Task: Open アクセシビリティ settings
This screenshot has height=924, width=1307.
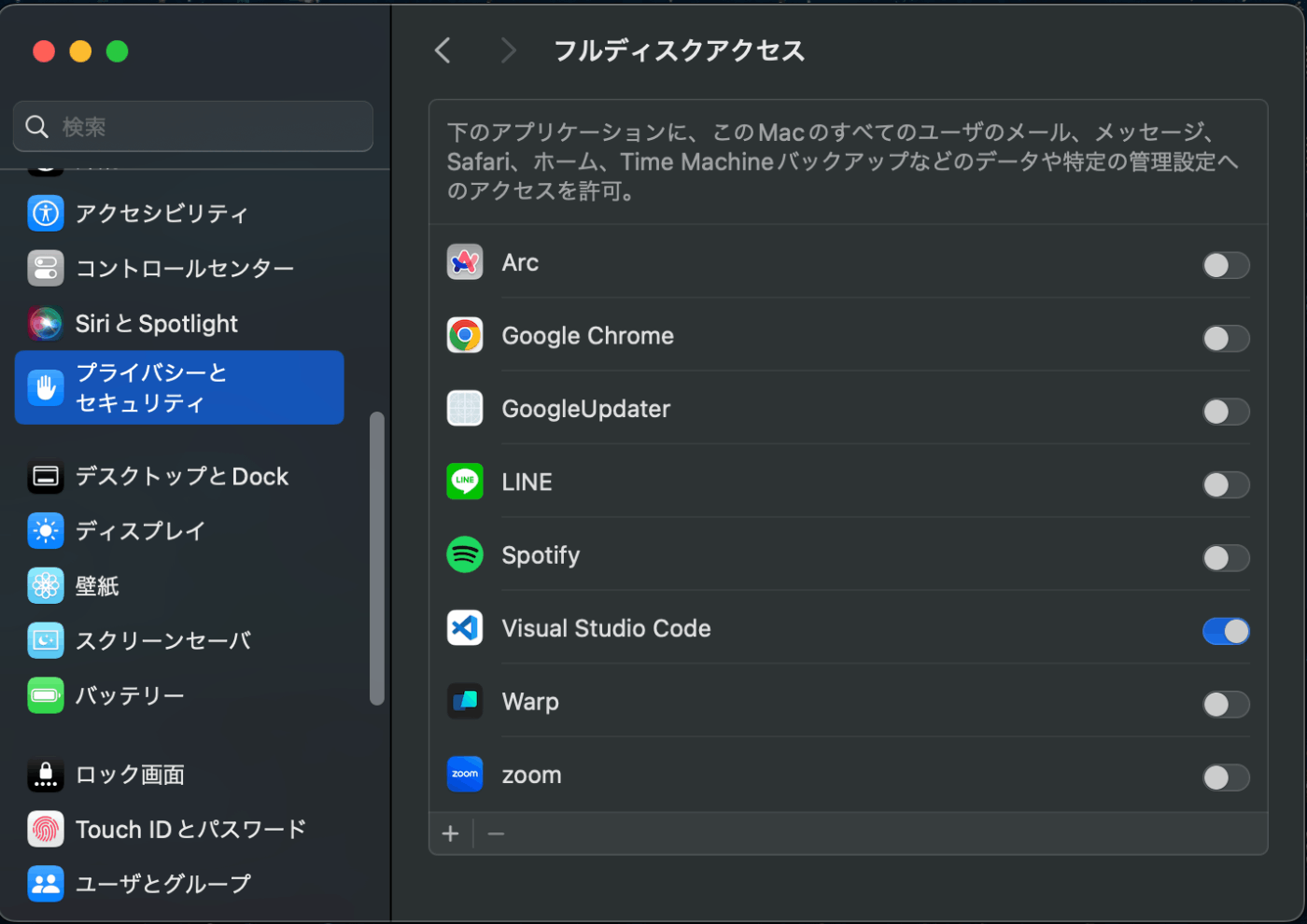Action: click(179, 214)
